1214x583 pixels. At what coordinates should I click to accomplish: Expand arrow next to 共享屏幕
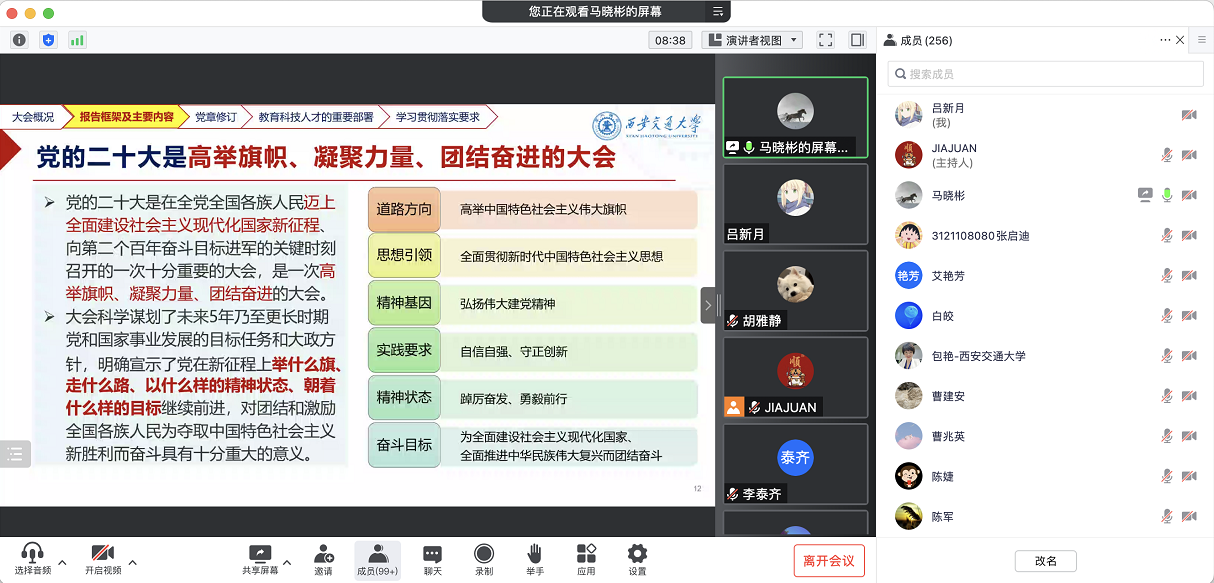288,562
